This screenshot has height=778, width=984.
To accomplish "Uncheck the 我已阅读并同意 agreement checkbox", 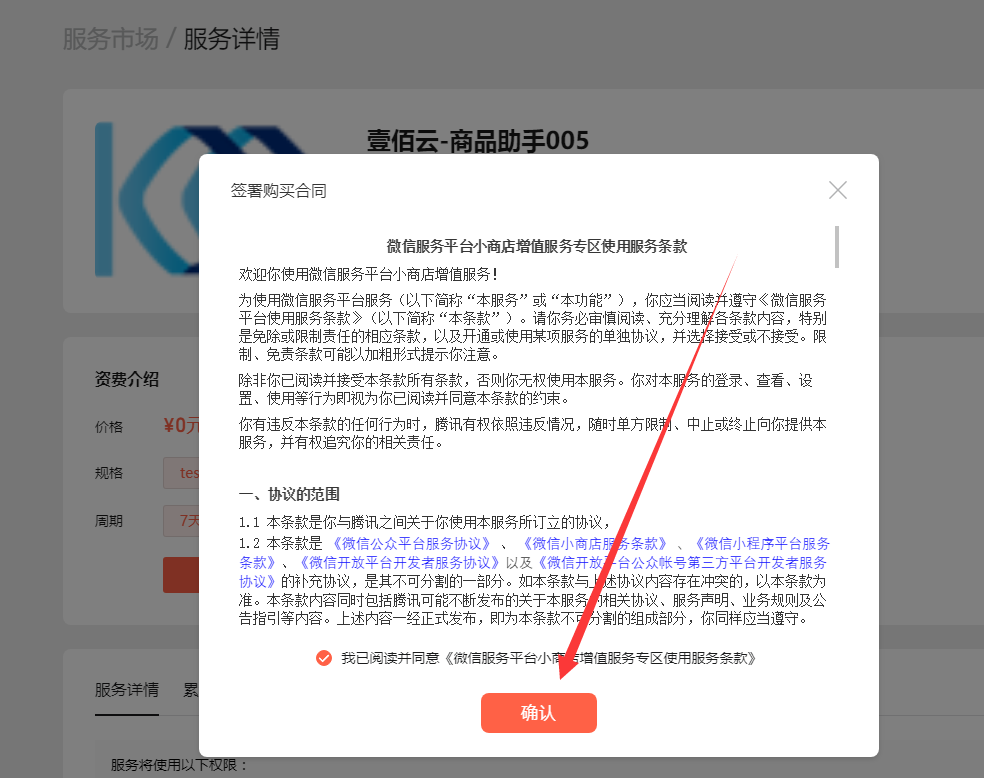I will pyautogui.click(x=324, y=658).
